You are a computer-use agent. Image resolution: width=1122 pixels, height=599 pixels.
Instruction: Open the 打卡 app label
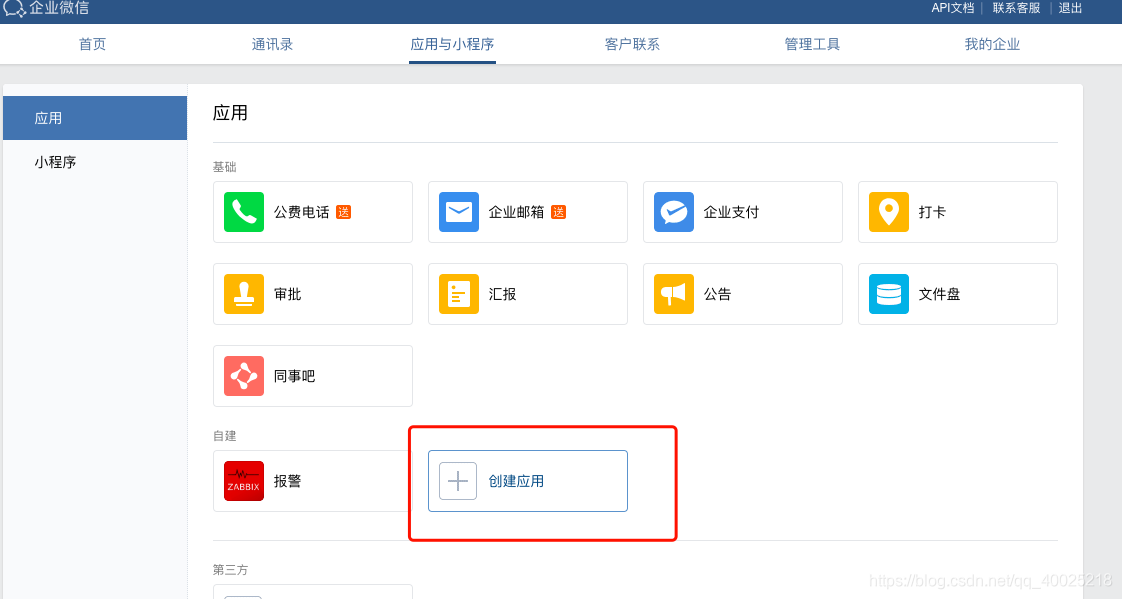click(x=932, y=212)
